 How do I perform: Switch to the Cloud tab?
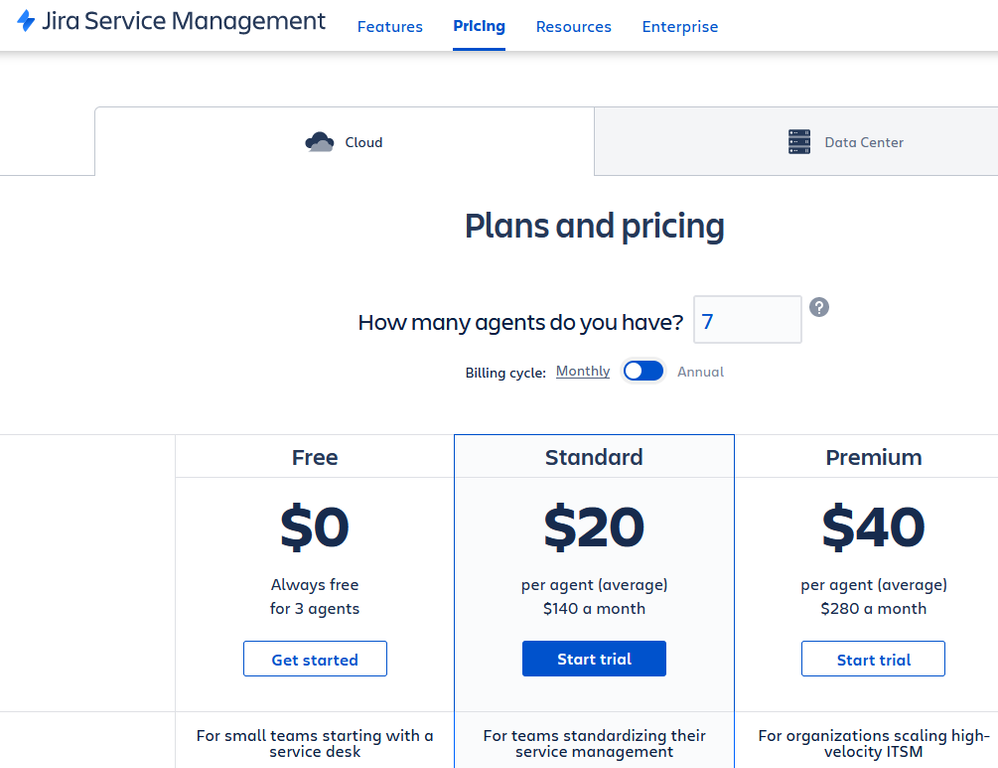tap(344, 141)
